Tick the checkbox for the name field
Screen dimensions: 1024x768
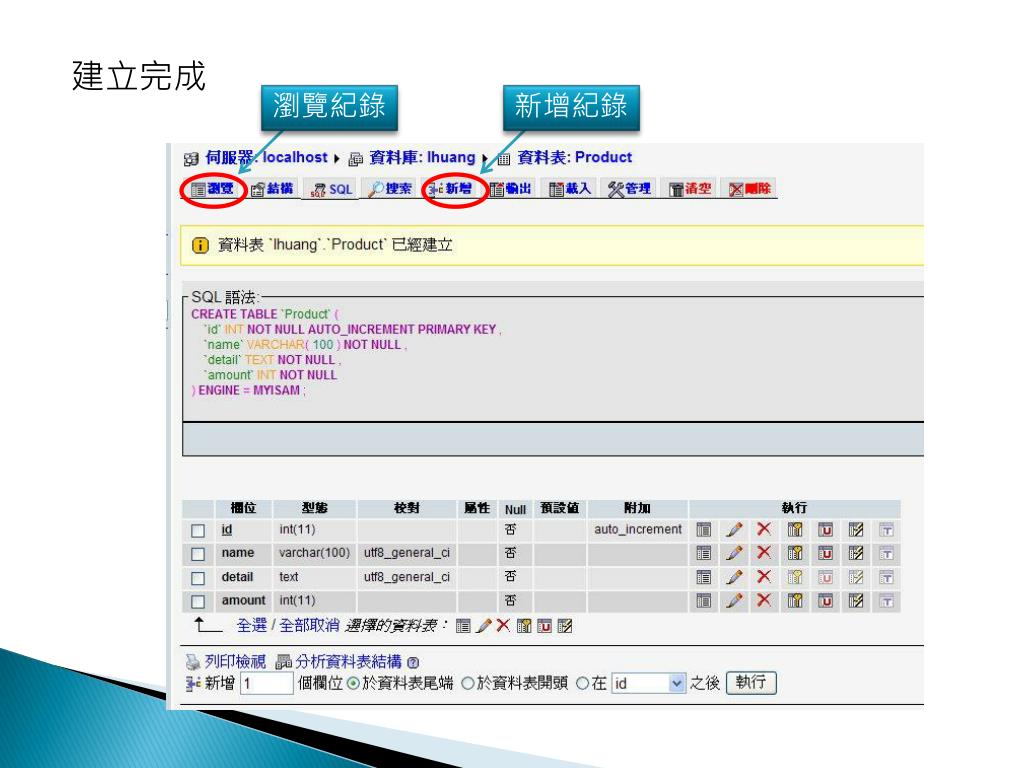[198, 554]
